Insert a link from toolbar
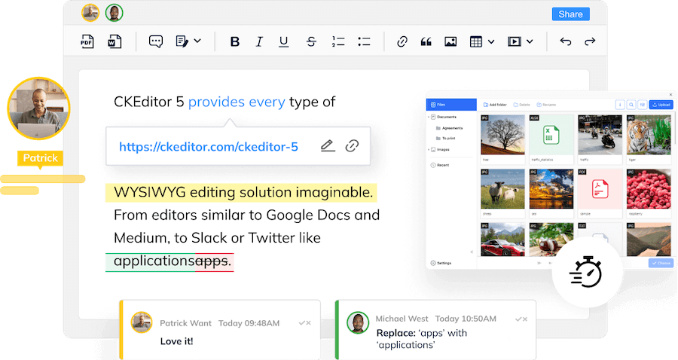 [x=402, y=41]
